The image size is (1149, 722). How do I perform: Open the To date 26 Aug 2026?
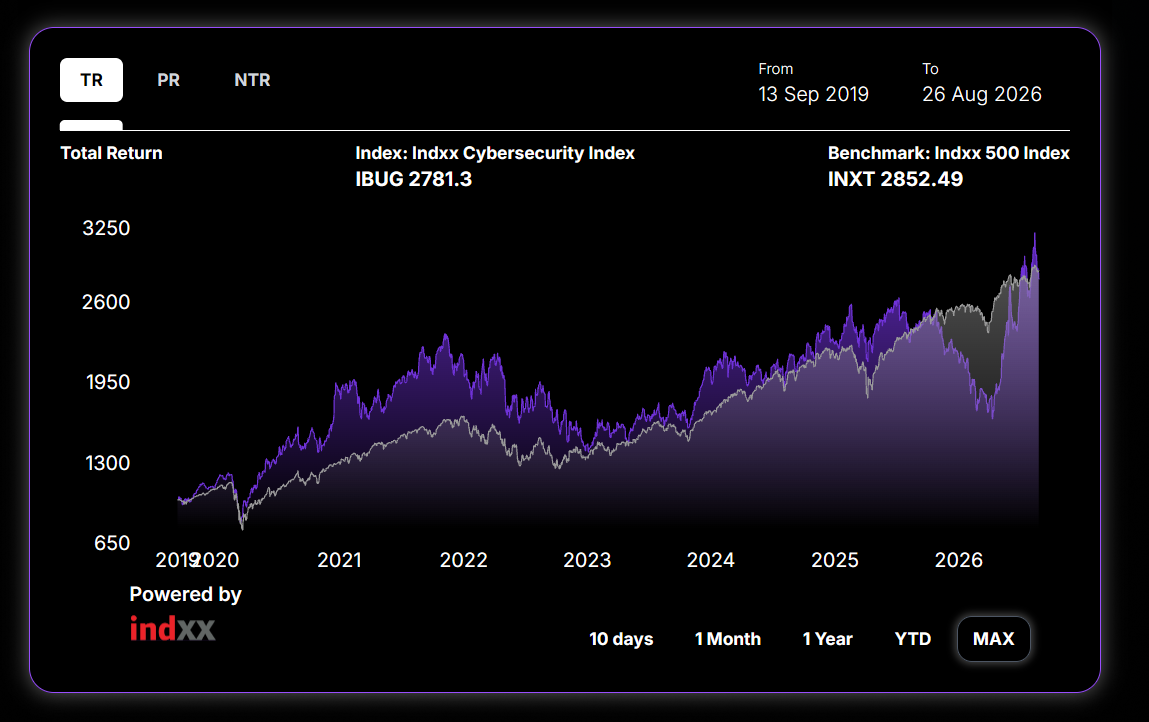pyautogui.click(x=982, y=94)
